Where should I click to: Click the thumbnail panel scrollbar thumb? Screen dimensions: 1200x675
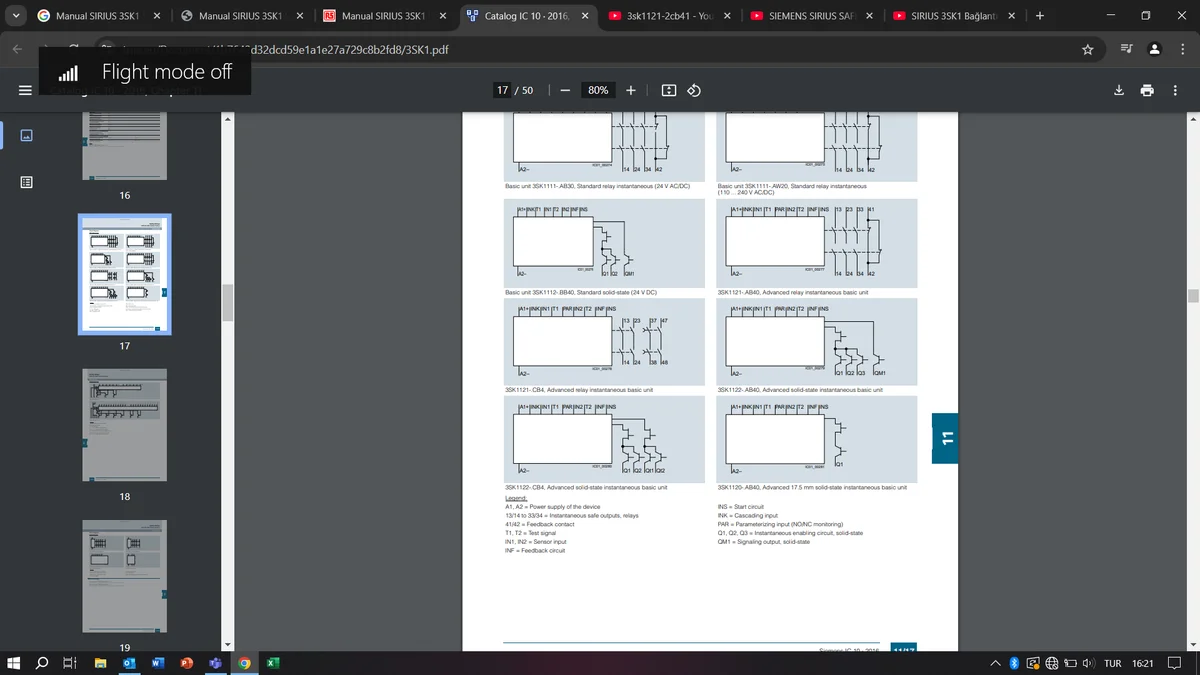click(228, 302)
